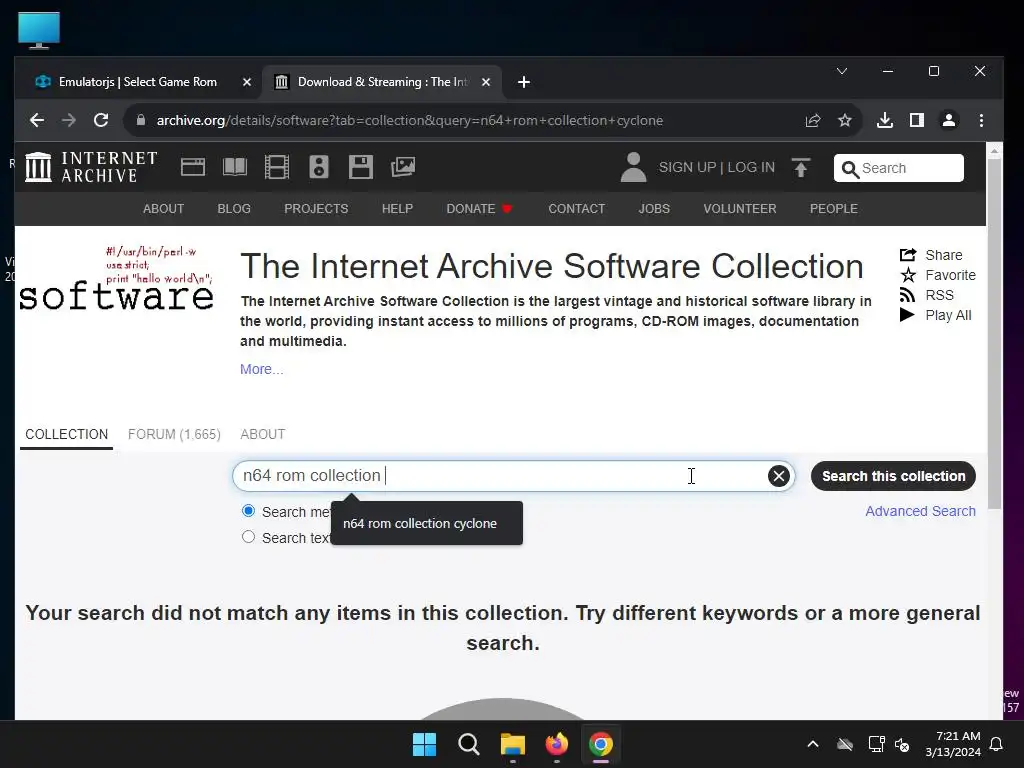Open PEOPLE menu item
The image size is (1024, 768).
point(834,209)
